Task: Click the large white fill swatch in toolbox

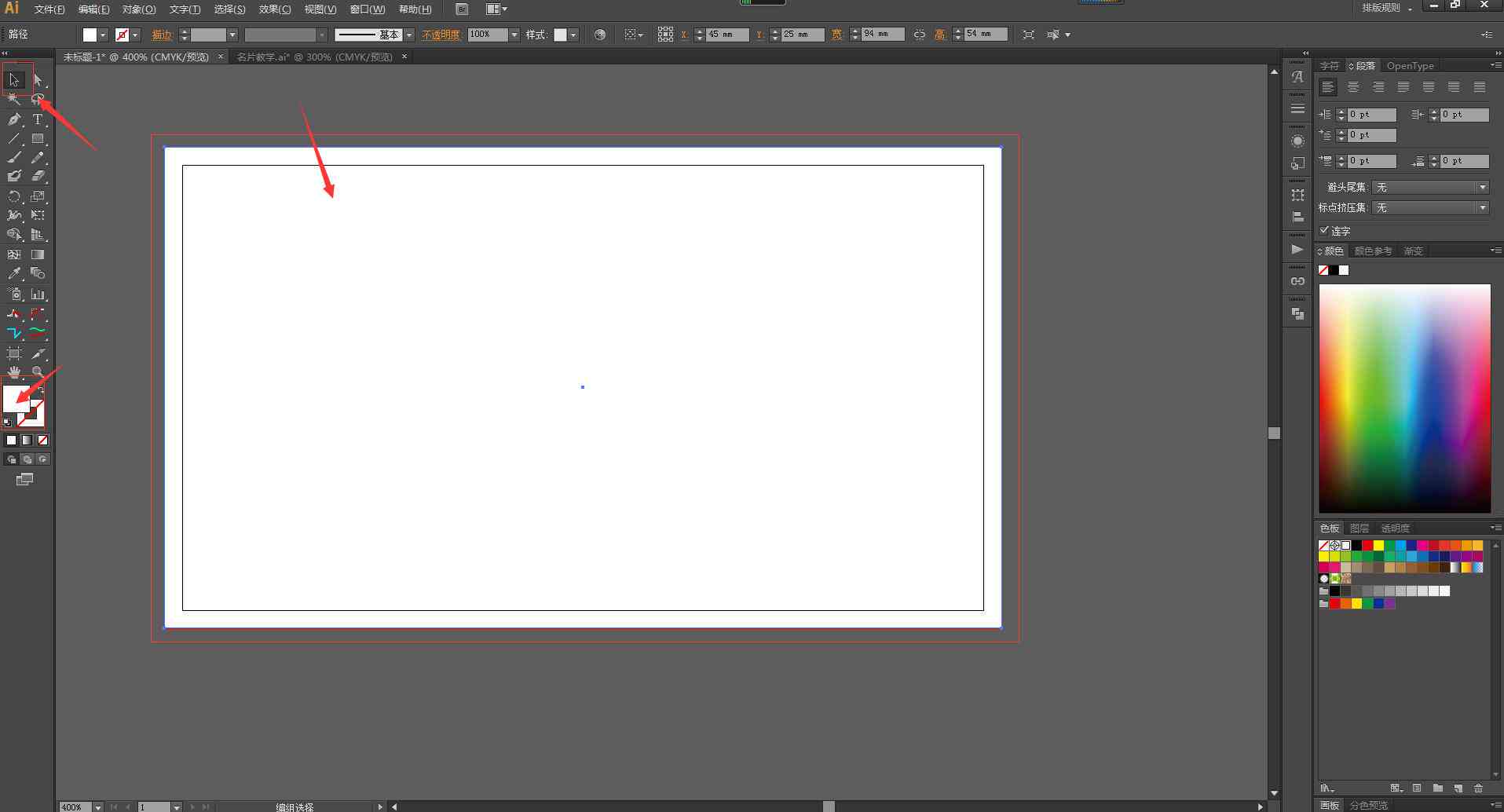Action: pos(16,398)
